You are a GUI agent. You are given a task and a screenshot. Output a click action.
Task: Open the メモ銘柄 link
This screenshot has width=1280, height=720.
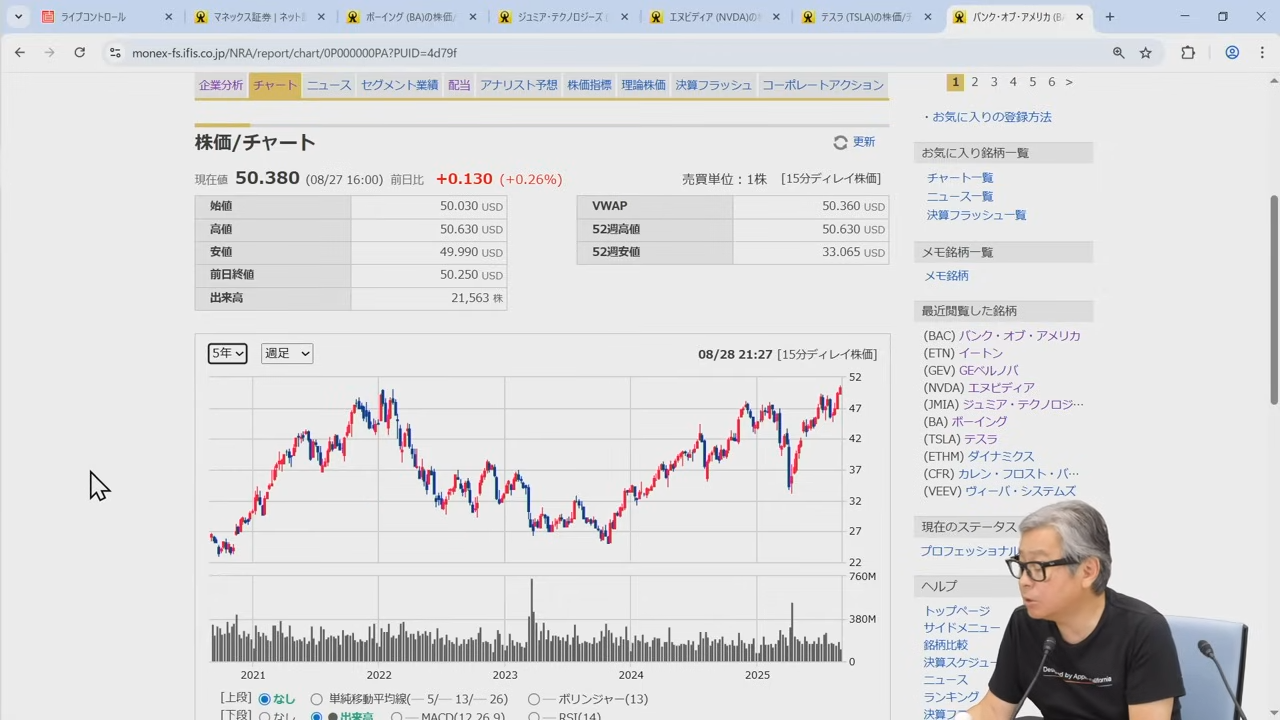click(946, 276)
